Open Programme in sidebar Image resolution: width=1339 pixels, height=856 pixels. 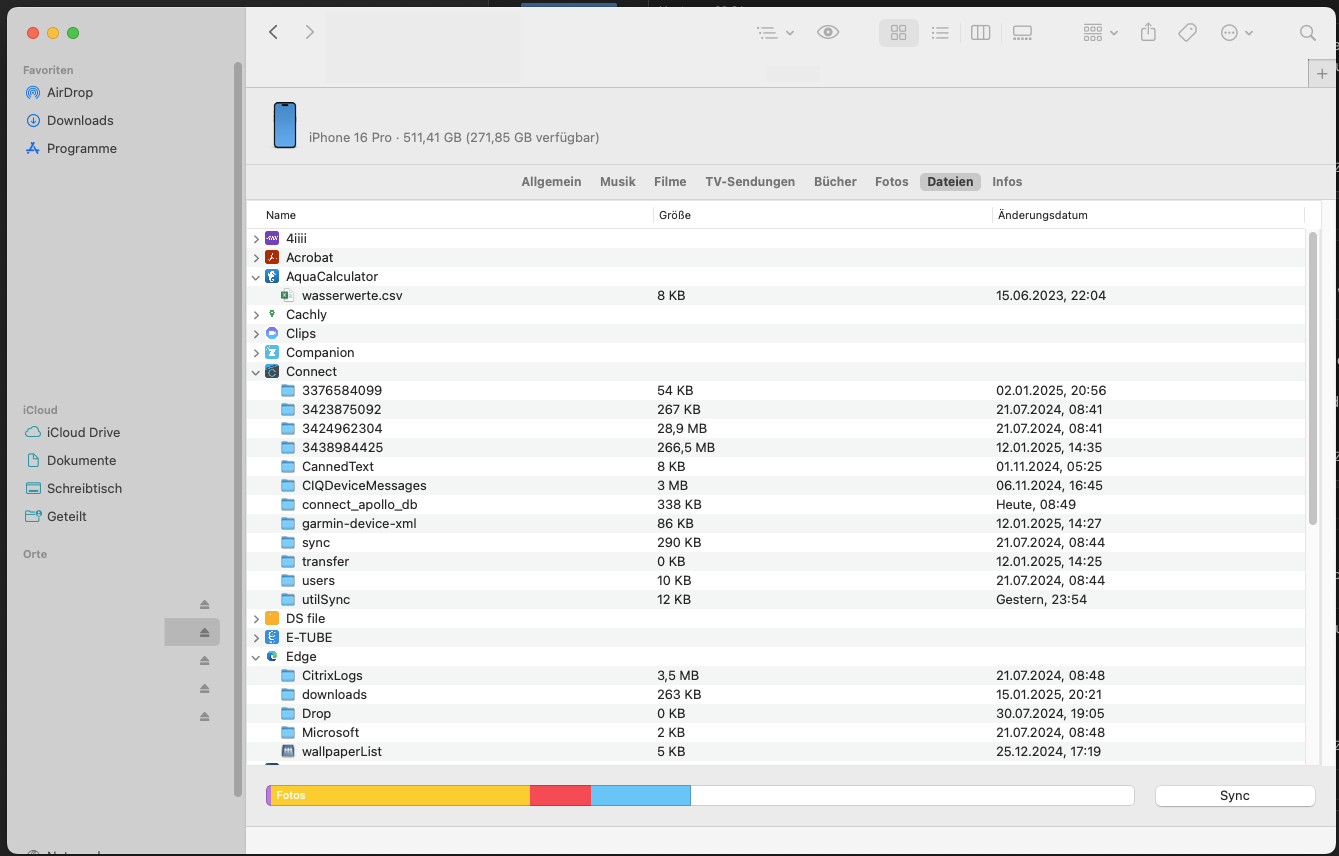pyautogui.click(x=81, y=148)
